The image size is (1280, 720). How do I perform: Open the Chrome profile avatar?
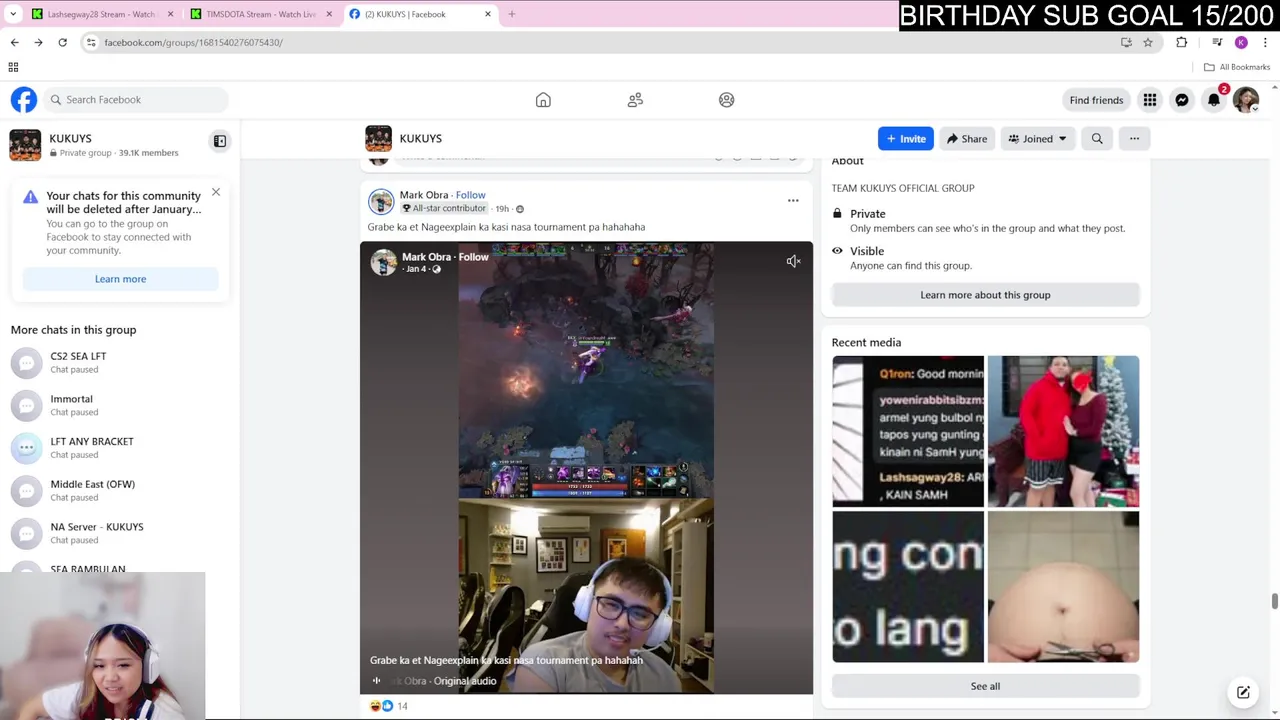tap(1241, 42)
